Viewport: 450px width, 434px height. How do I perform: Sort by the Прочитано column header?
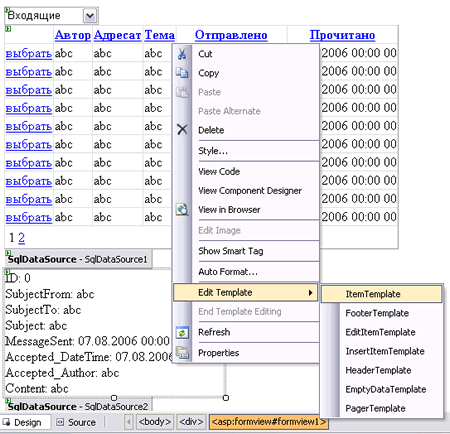[x=342, y=35]
